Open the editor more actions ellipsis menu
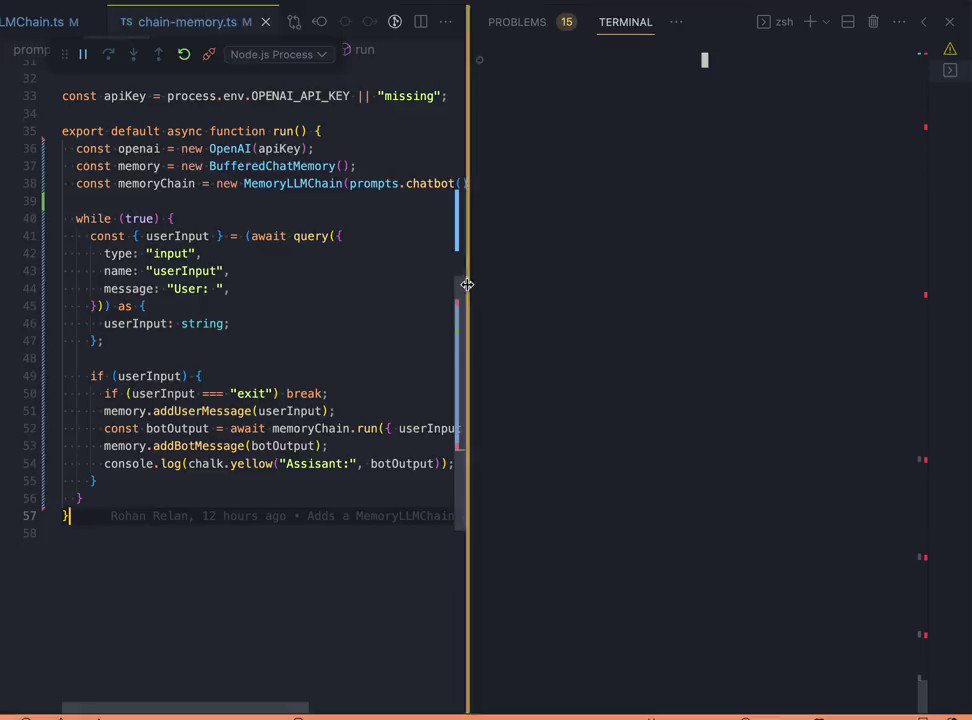 point(446,21)
